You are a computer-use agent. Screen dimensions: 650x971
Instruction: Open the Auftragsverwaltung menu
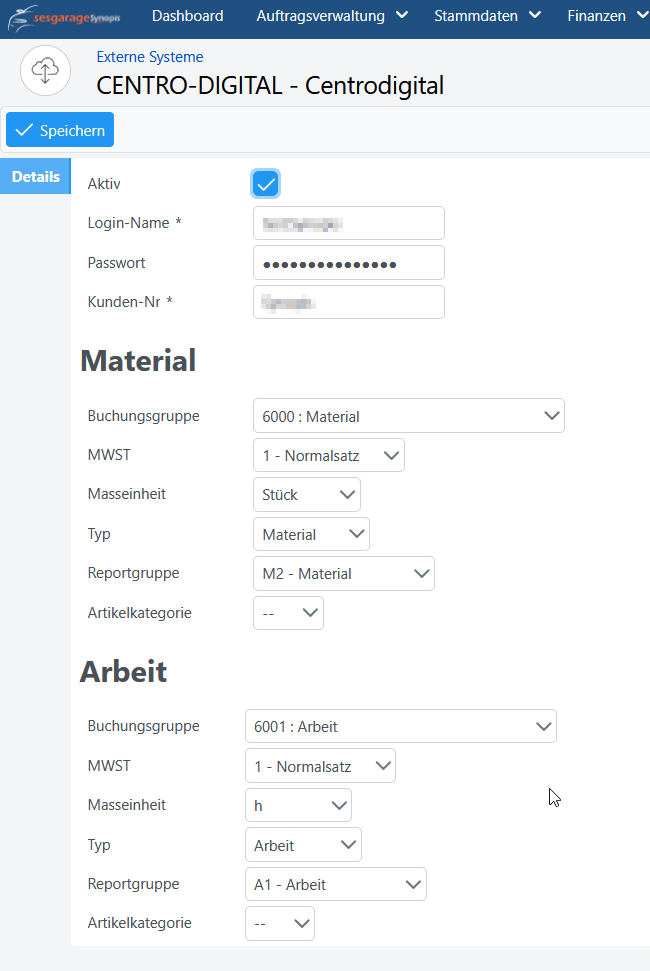click(332, 16)
